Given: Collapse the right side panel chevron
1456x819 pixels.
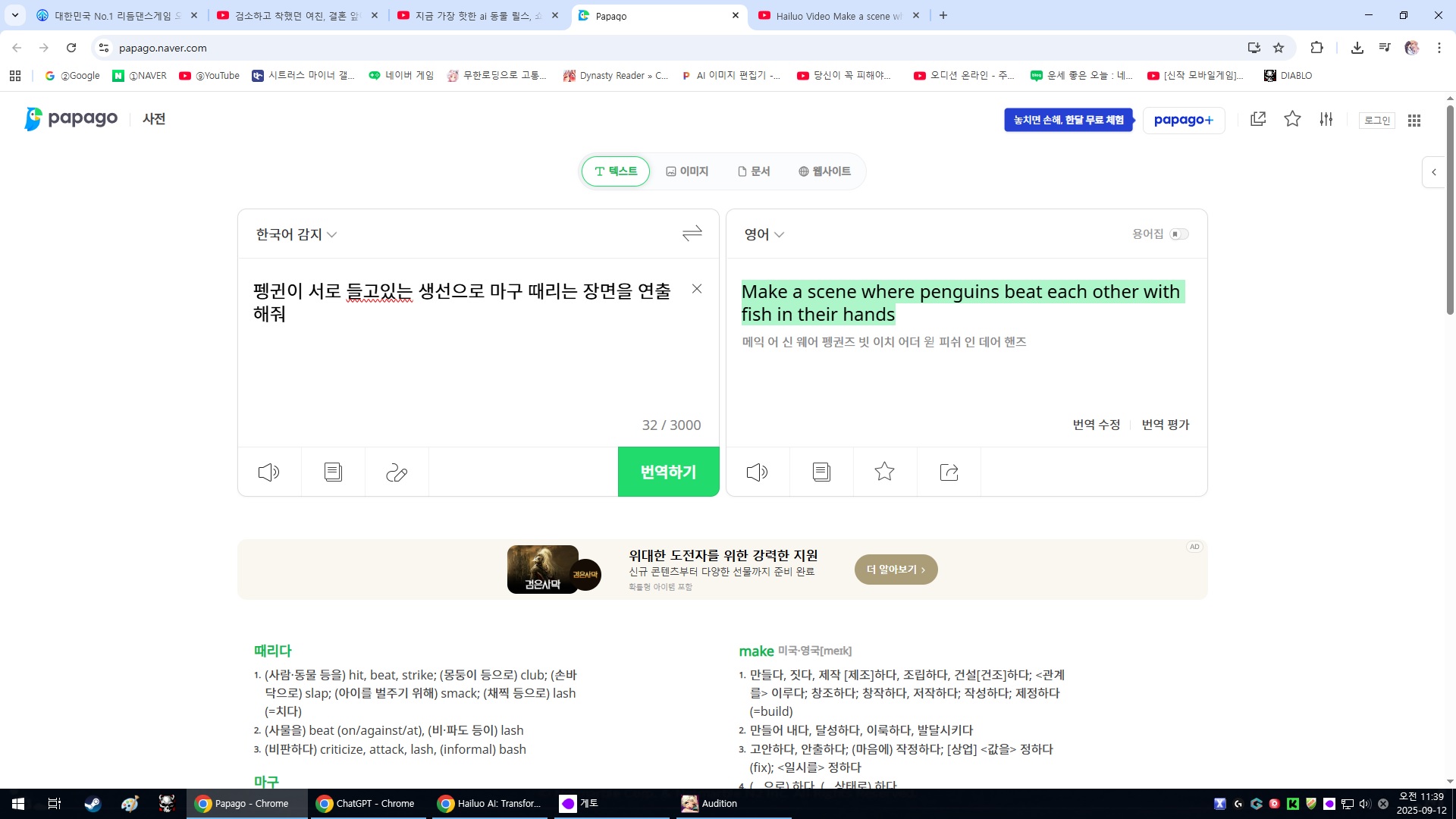Looking at the screenshot, I should 1434,172.
